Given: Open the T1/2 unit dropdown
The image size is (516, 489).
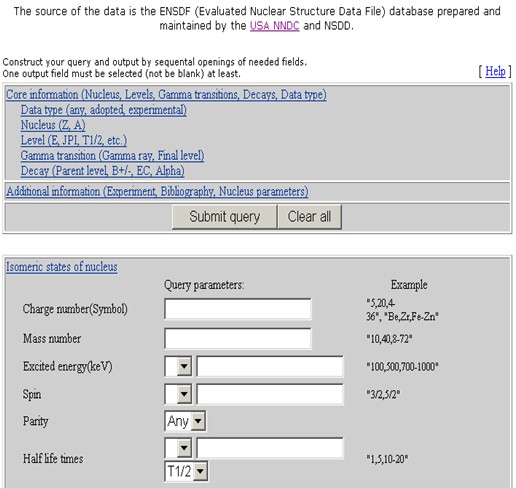Looking at the screenshot, I should tap(186, 471).
